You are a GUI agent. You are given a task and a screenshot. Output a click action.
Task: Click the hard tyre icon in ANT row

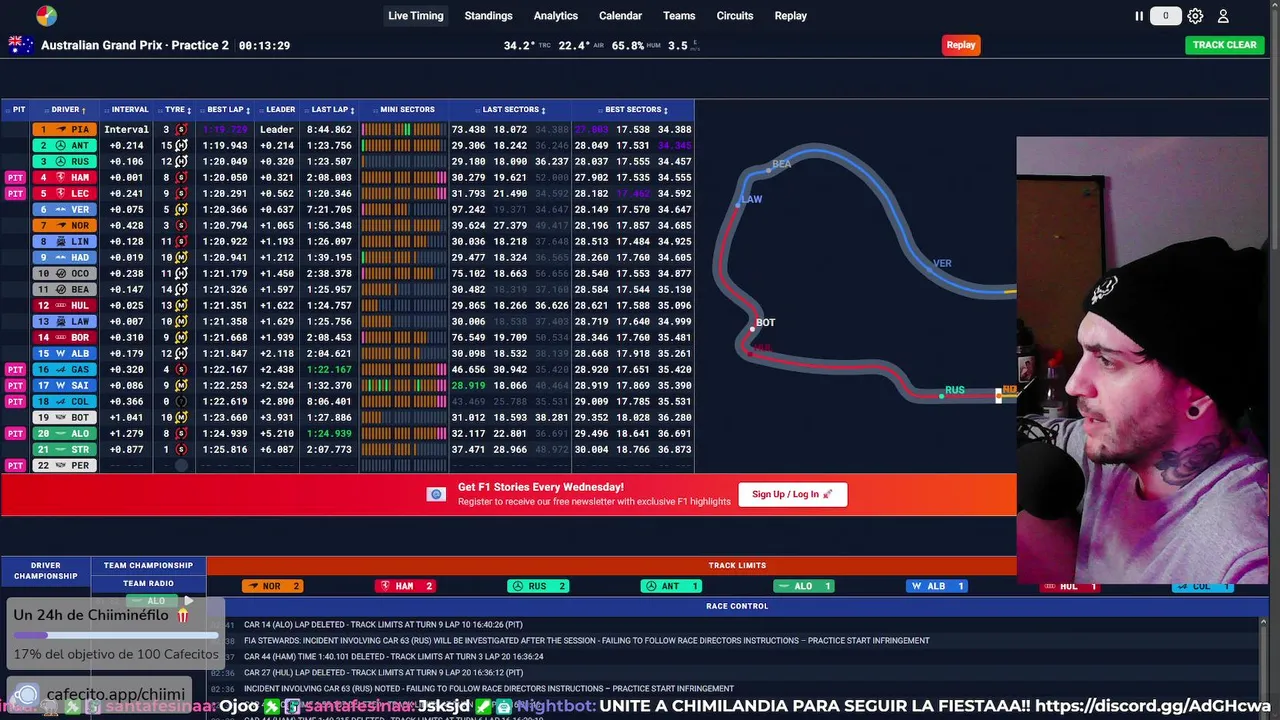(x=181, y=146)
